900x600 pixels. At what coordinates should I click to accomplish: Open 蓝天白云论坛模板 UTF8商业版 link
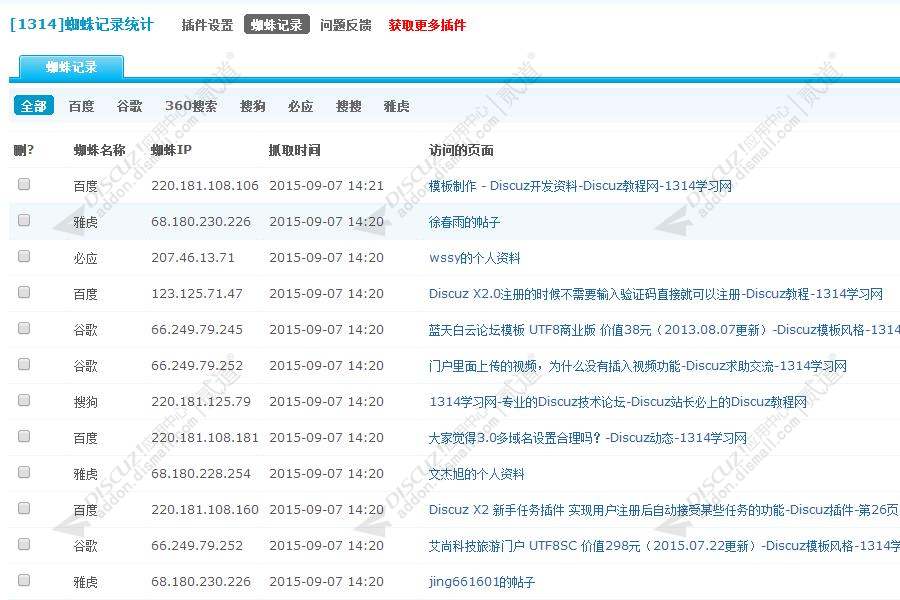[664, 330]
